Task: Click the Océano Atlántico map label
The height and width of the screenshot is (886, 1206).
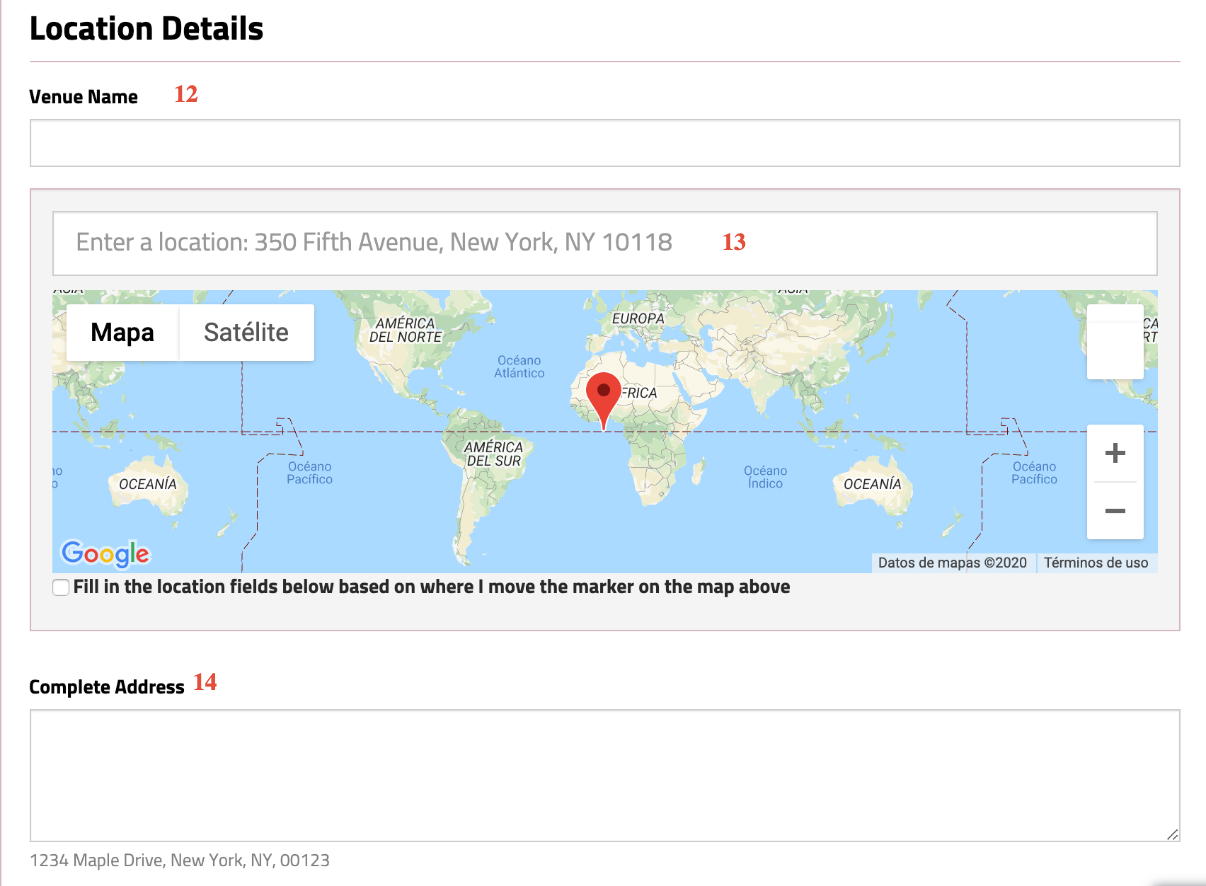Action: coord(519,367)
